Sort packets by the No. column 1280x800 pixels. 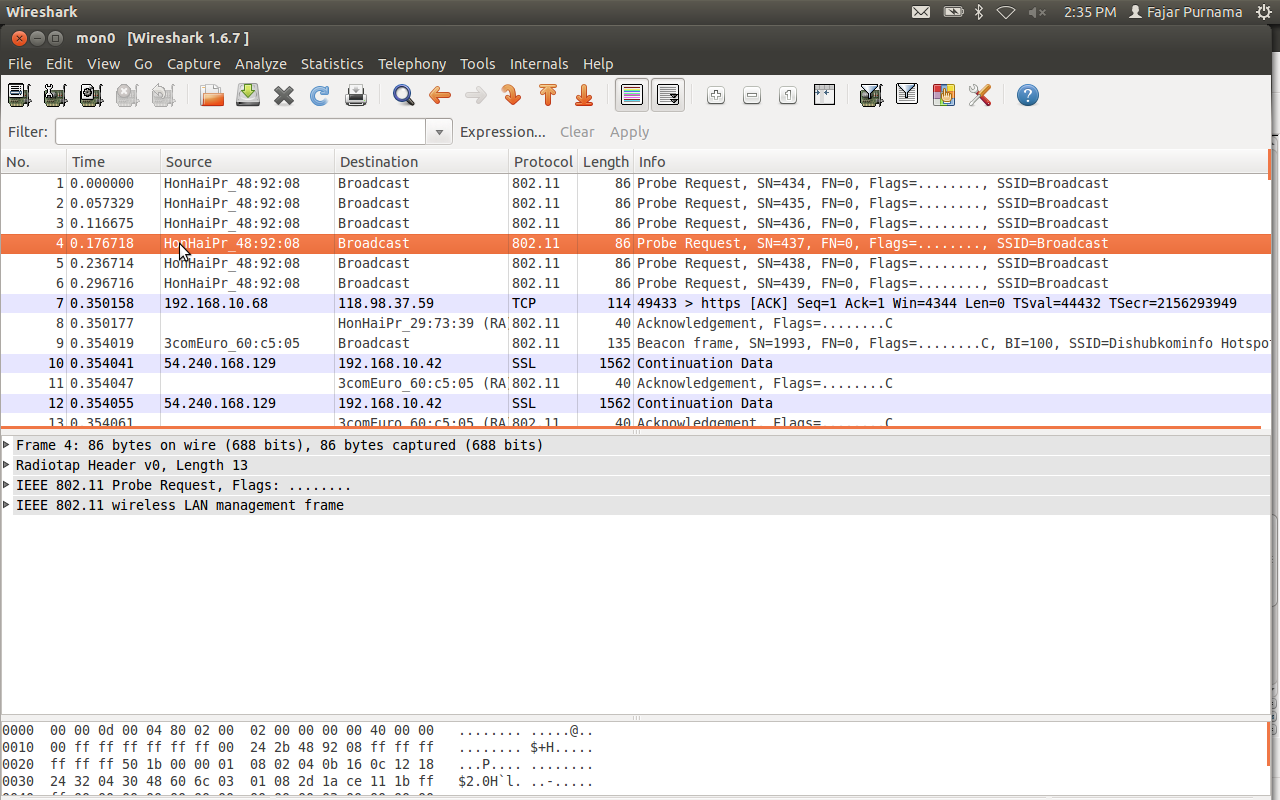34,162
